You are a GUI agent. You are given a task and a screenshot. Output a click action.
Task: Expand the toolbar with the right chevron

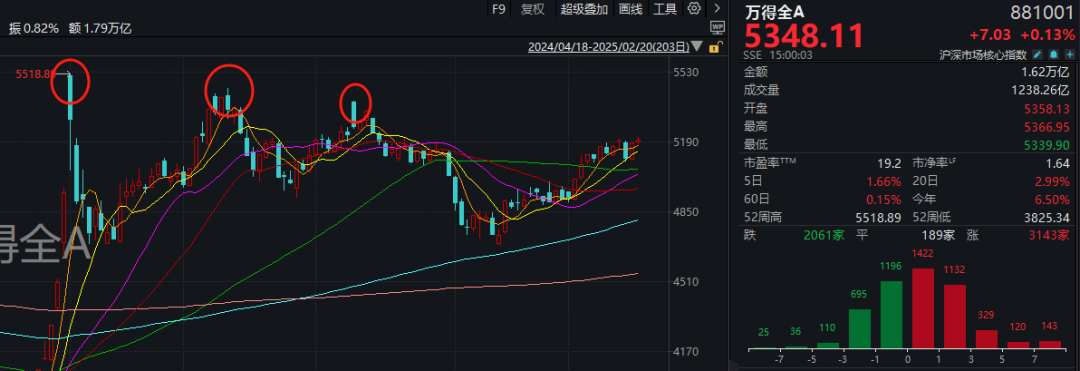click(x=717, y=8)
